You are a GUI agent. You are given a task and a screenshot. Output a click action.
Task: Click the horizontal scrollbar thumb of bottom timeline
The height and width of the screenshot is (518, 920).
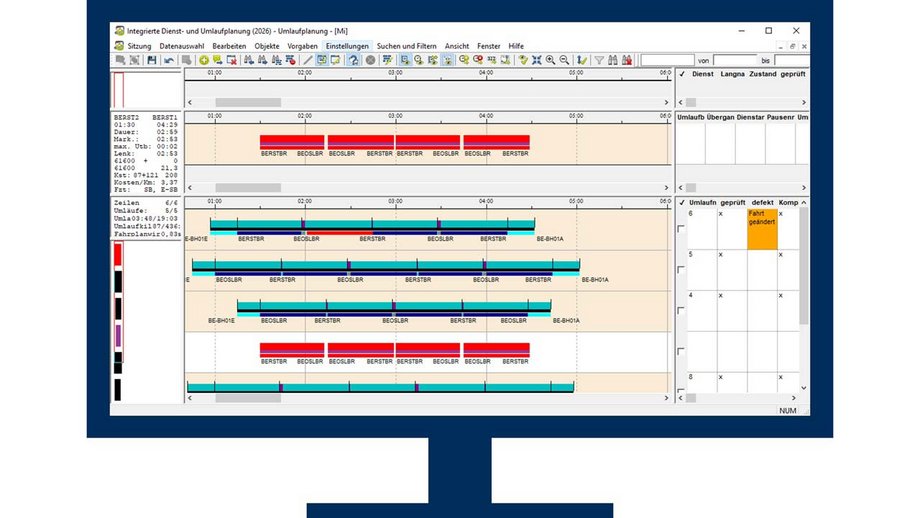pyautogui.click(x=248, y=398)
